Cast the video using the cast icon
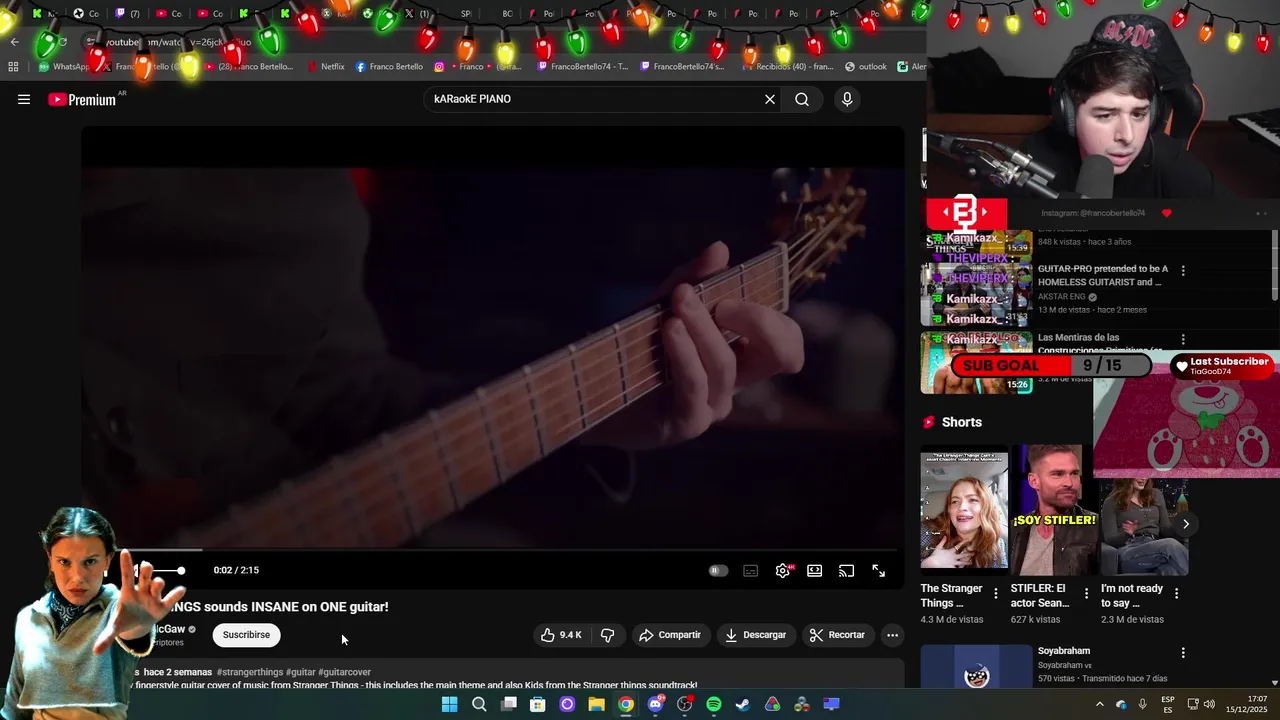Screen dimensions: 1280x720 (847, 570)
